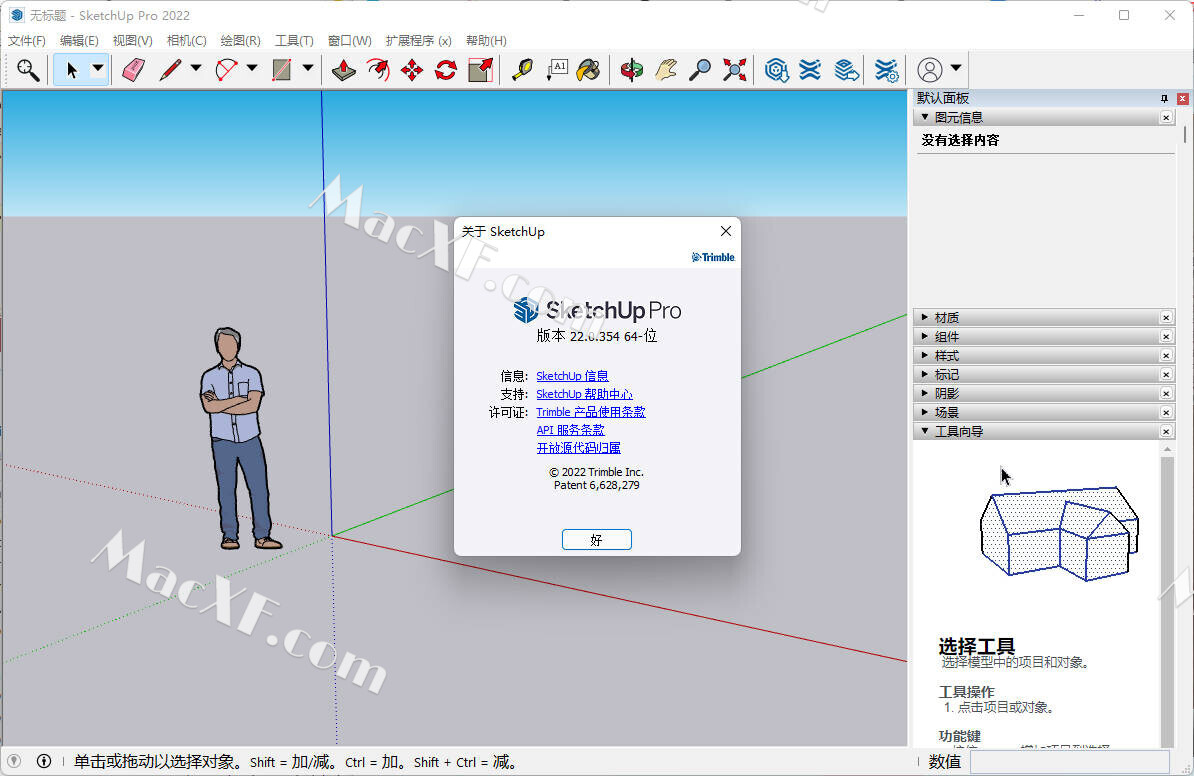Choose the Move tool with red arrows

click(412, 70)
